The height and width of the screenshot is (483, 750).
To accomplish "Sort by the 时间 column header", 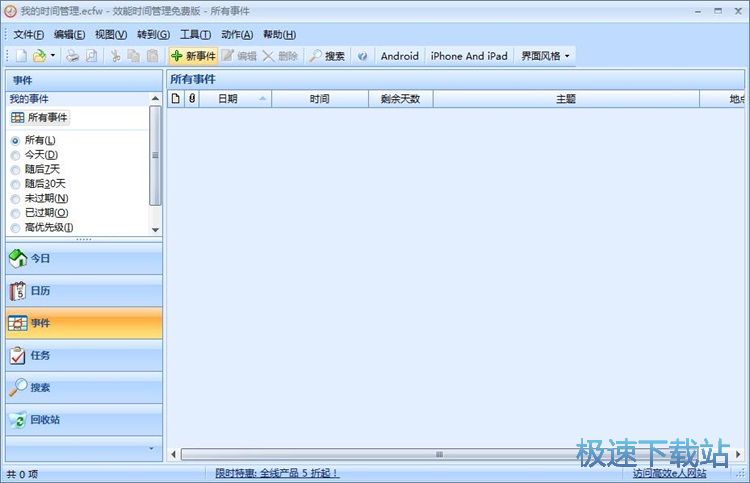I will pos(320,99).
